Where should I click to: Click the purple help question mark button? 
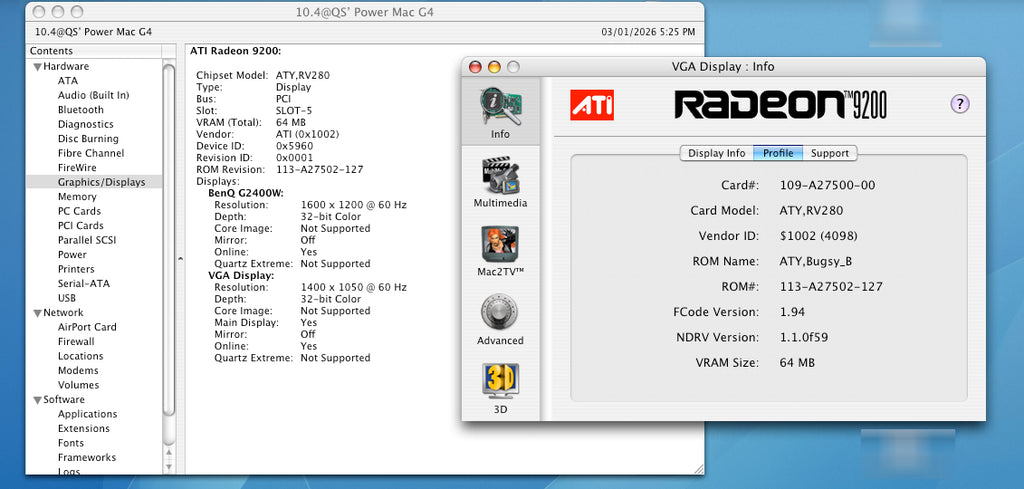coord(959,104)
